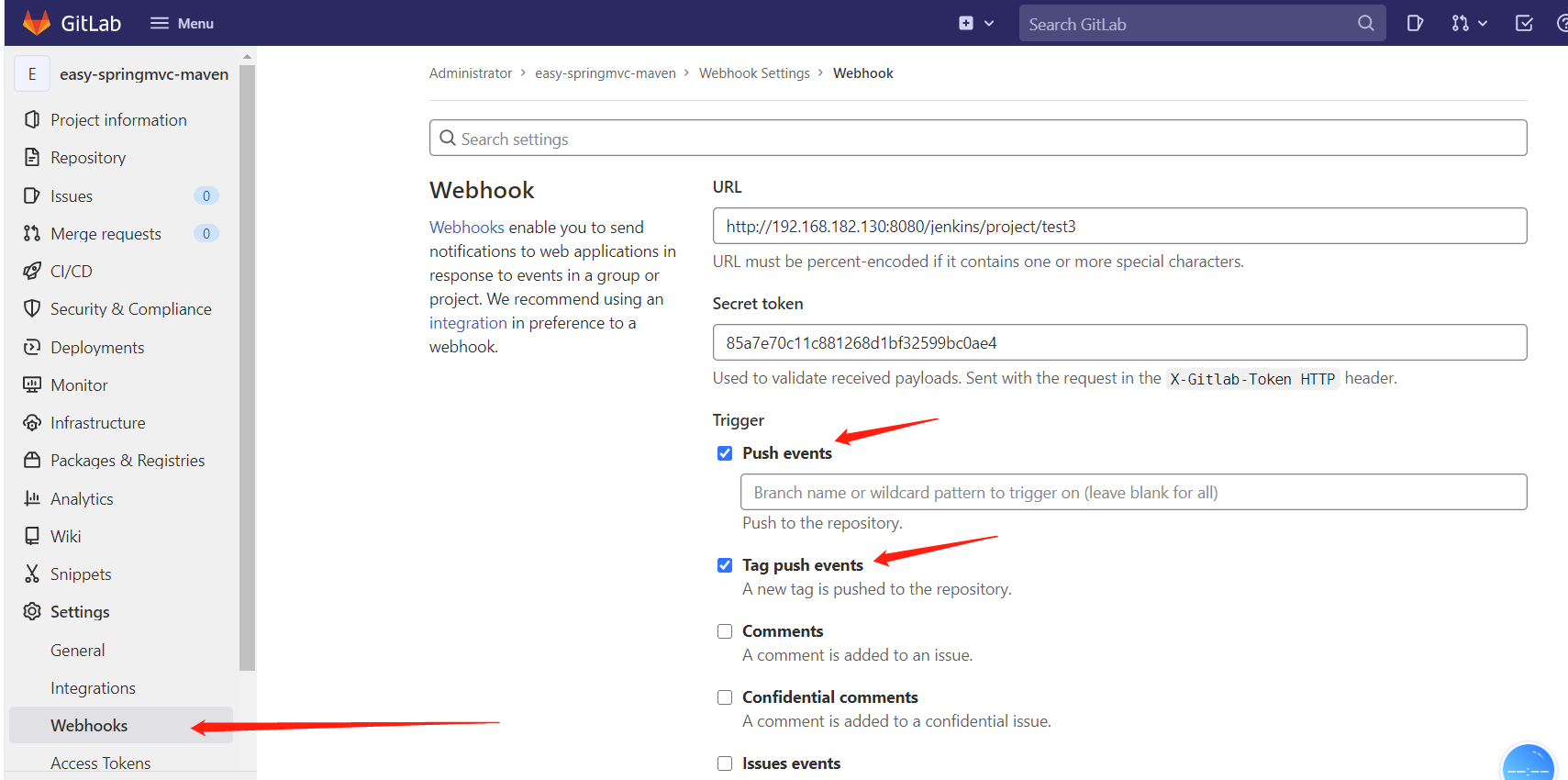Open the hamburger Menu dropdown
1568x780 pixels.
tap(182, 23)
